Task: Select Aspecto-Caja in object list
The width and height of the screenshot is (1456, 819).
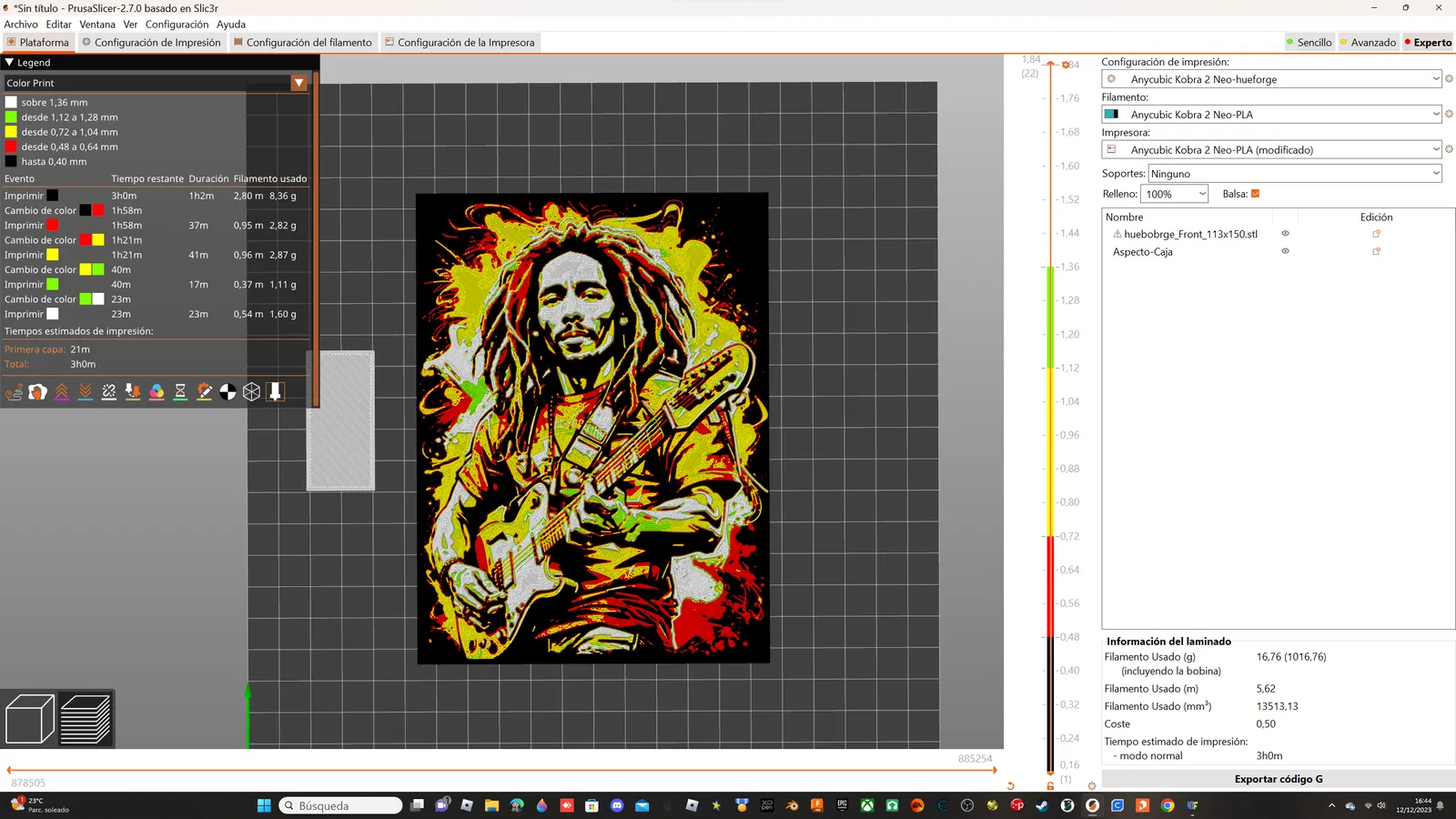Action: 1143,252
